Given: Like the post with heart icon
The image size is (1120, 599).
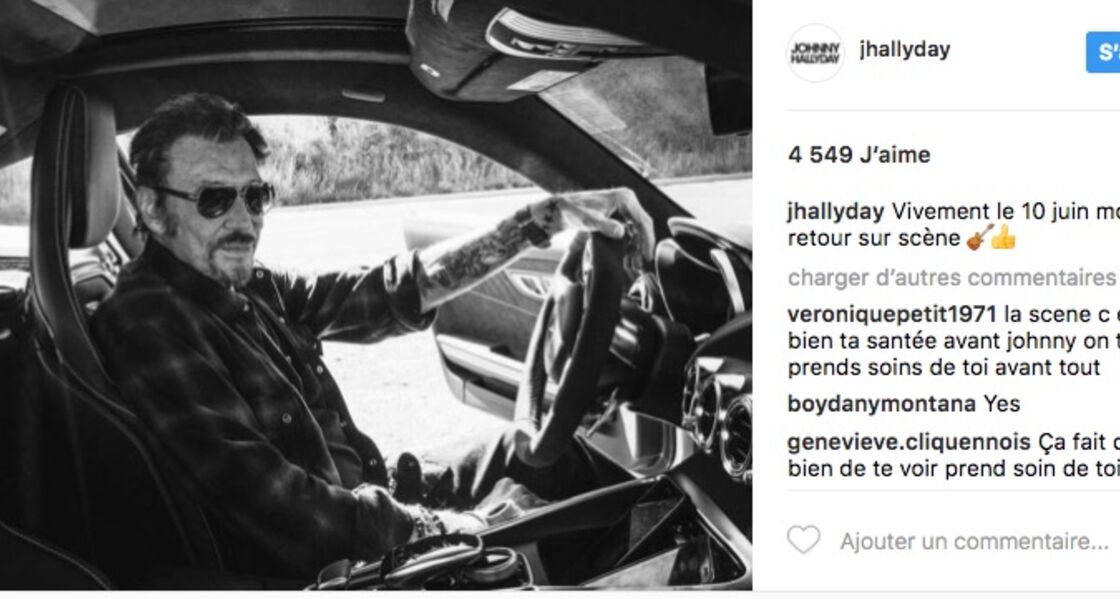Looking at the screenshot, I should coord(804,540).
